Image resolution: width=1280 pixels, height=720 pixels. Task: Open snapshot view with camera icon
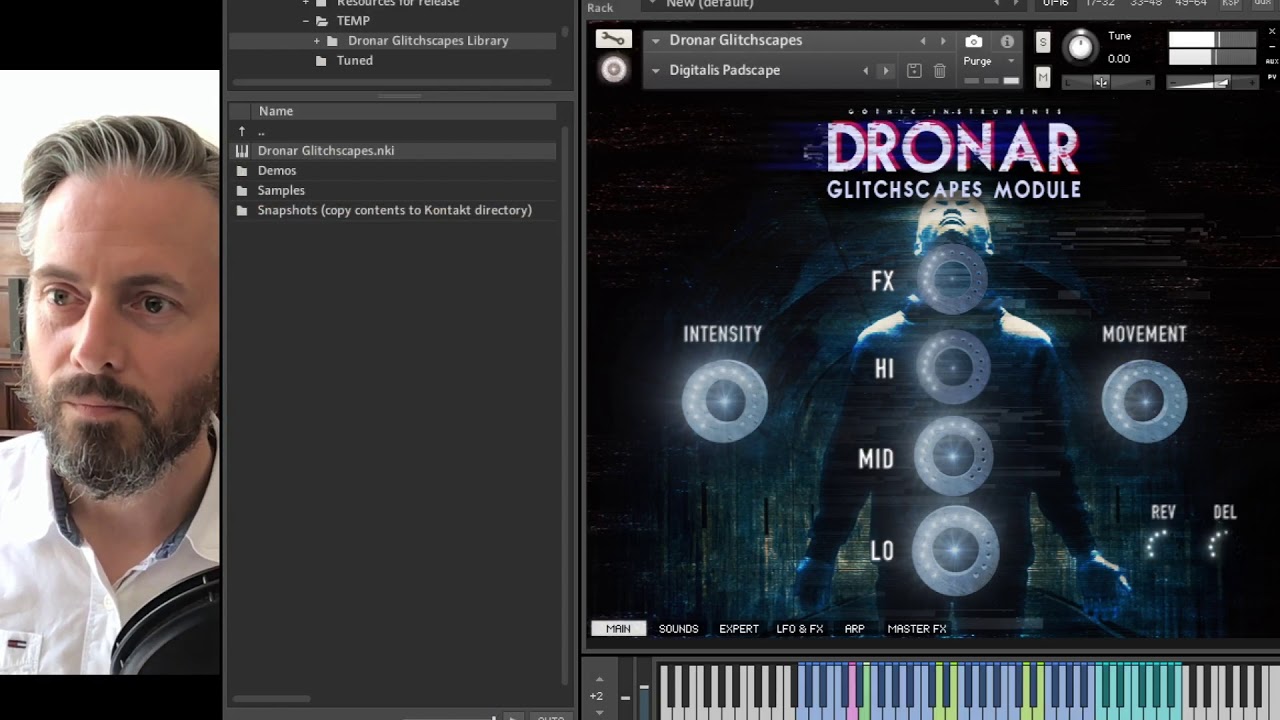tap(973, 41)
